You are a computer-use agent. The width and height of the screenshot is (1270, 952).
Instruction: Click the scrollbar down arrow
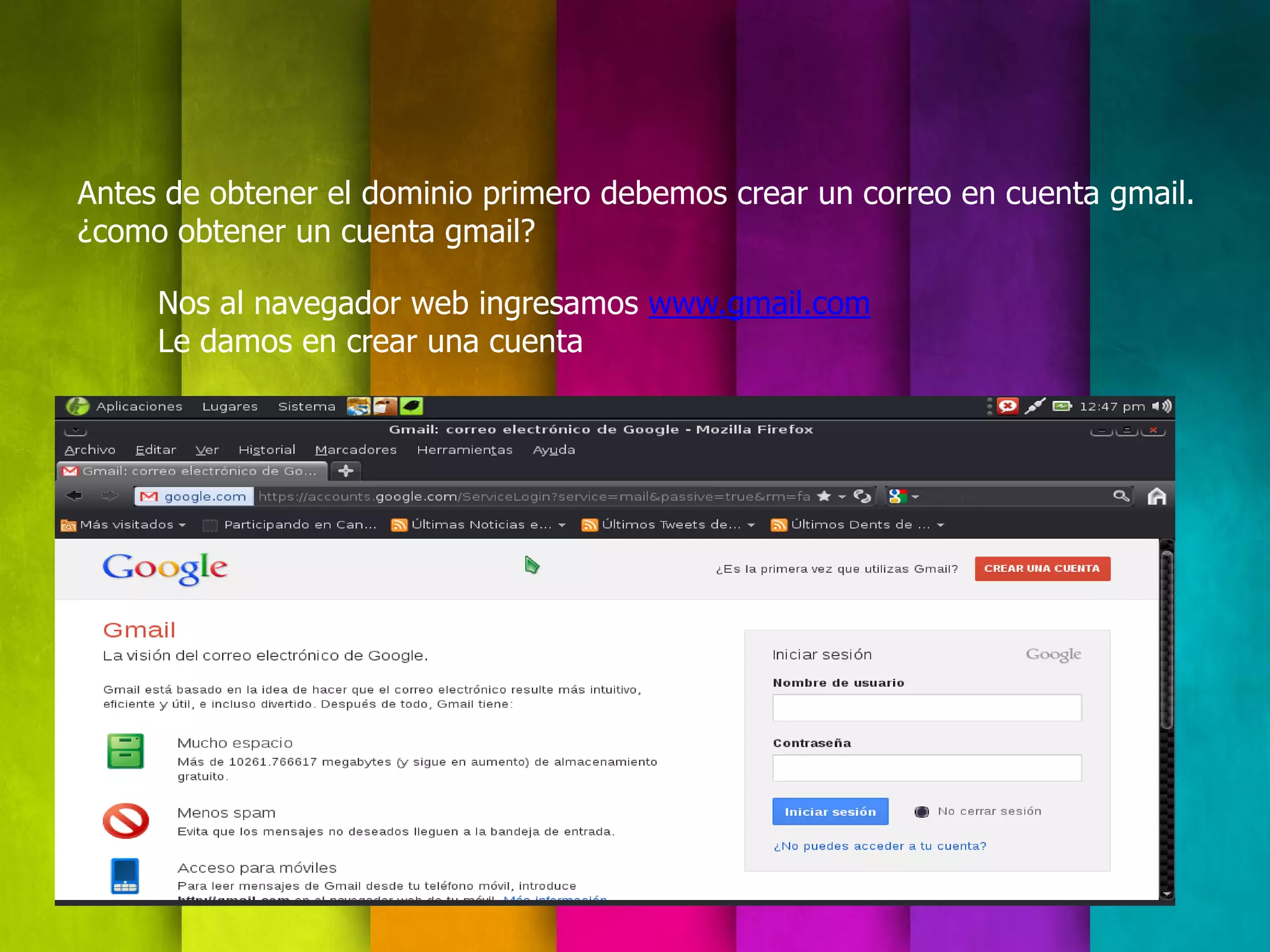[x=1166, y=894]
